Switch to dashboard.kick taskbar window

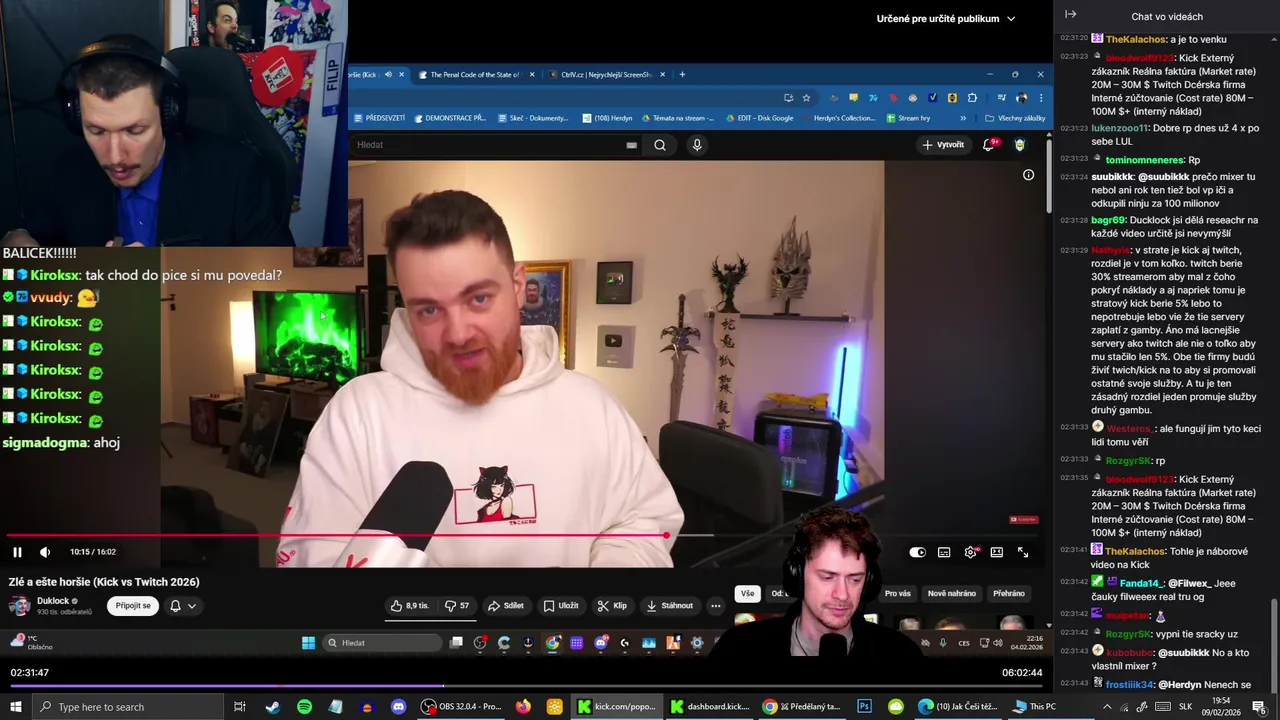pyautogui.click(x=709, y=707)
